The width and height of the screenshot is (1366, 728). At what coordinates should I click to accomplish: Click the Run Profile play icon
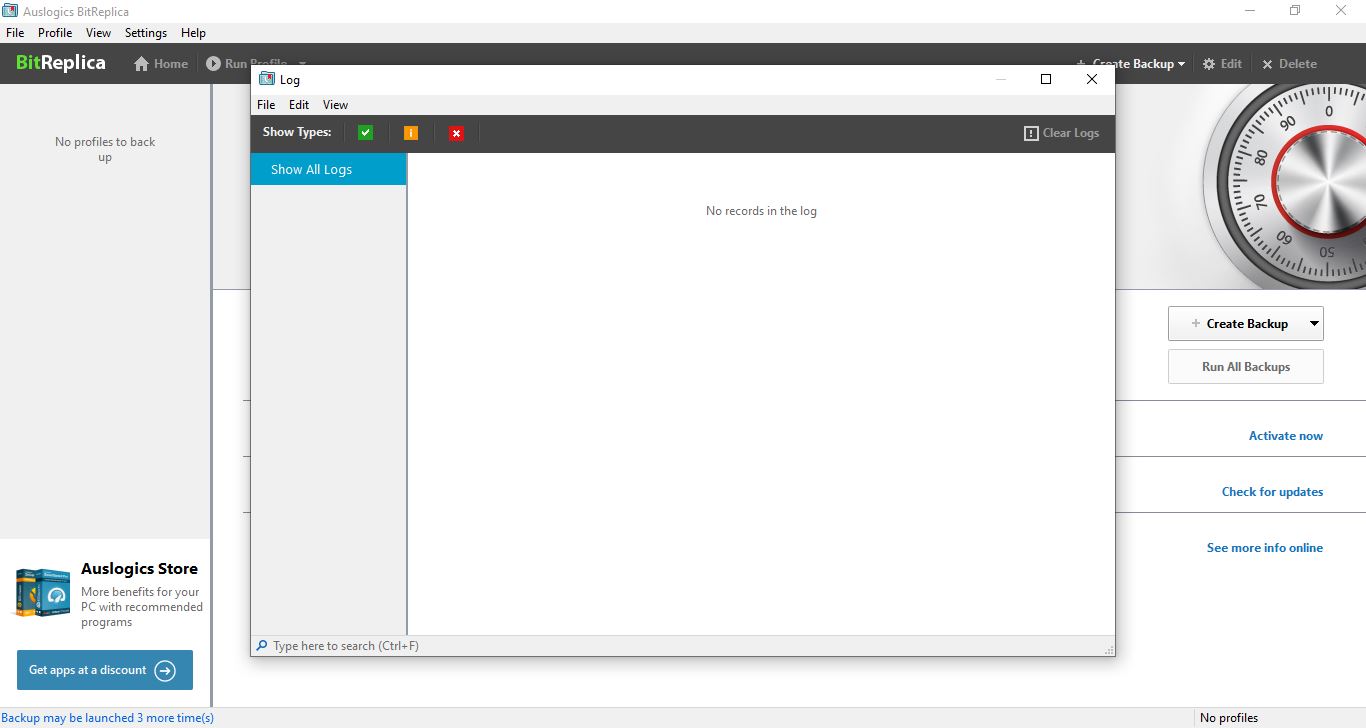point(213,64)
